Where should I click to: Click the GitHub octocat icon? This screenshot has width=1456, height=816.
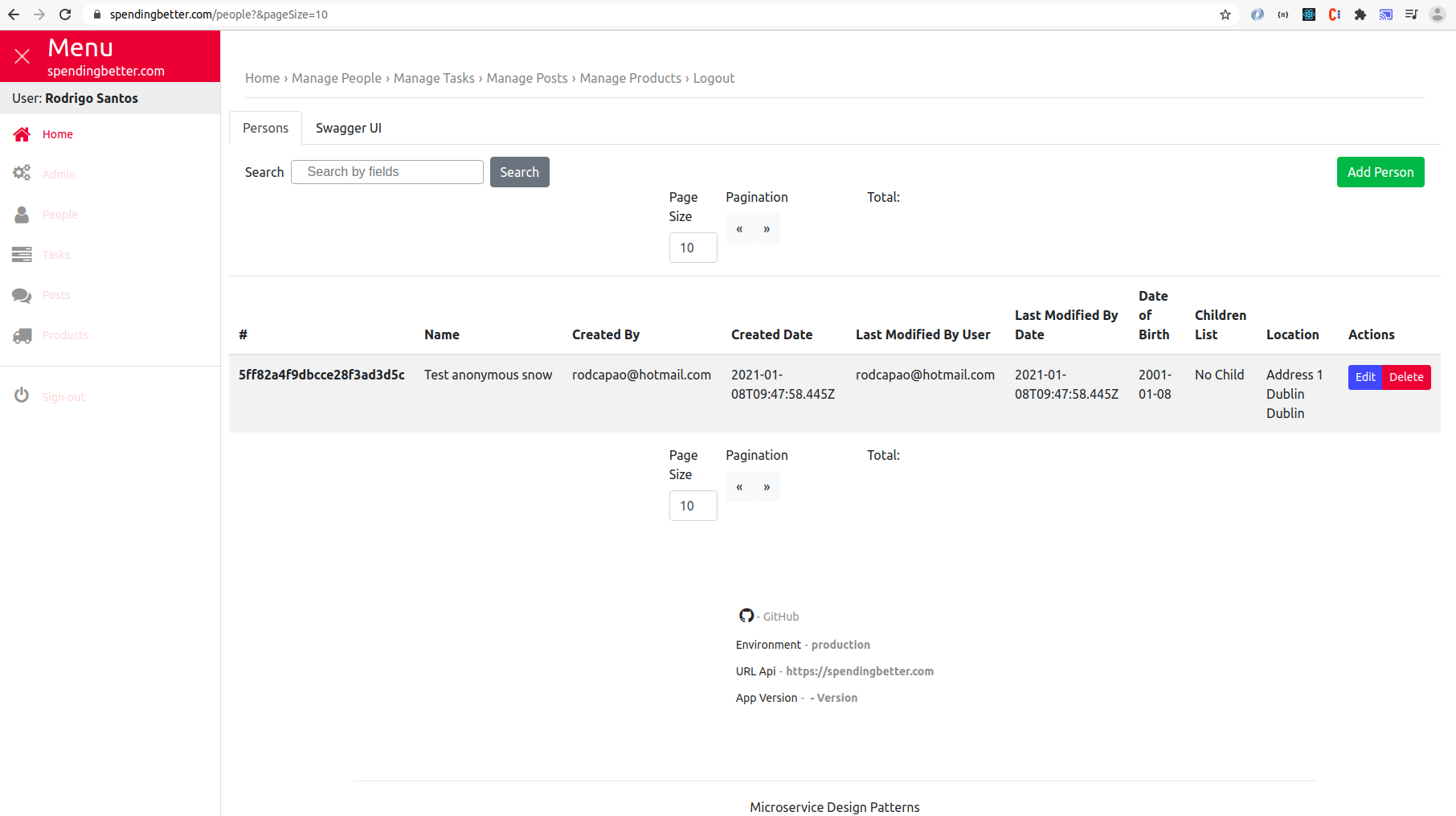pyautogui.click(x=746, y=616)
